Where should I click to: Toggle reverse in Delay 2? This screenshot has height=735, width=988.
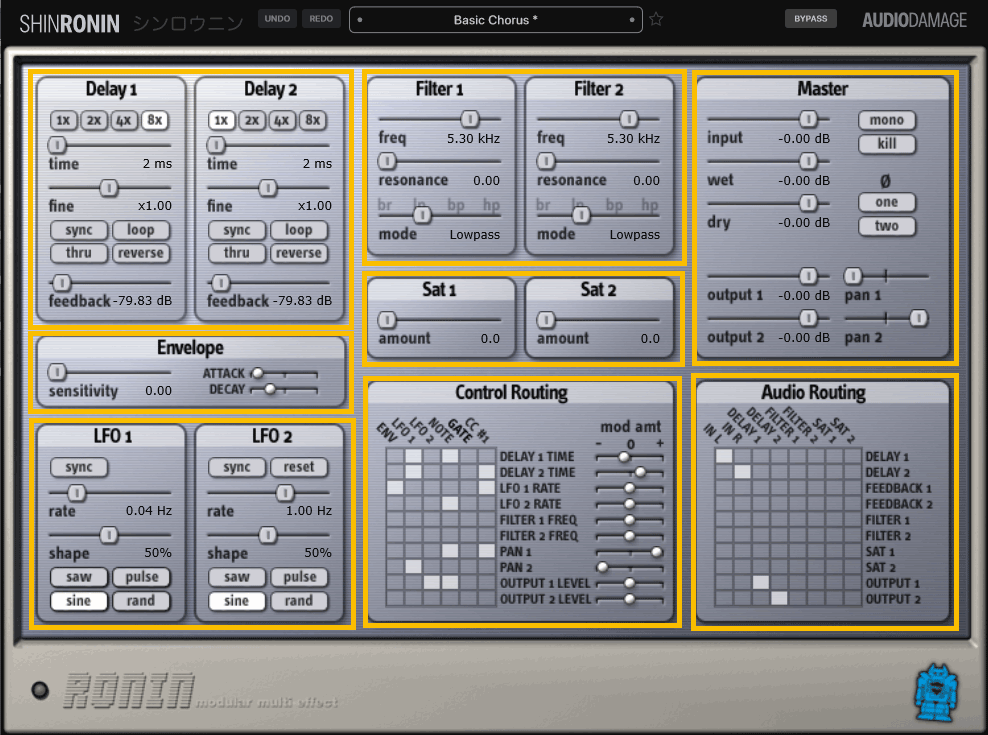click(x=299, y=253)
